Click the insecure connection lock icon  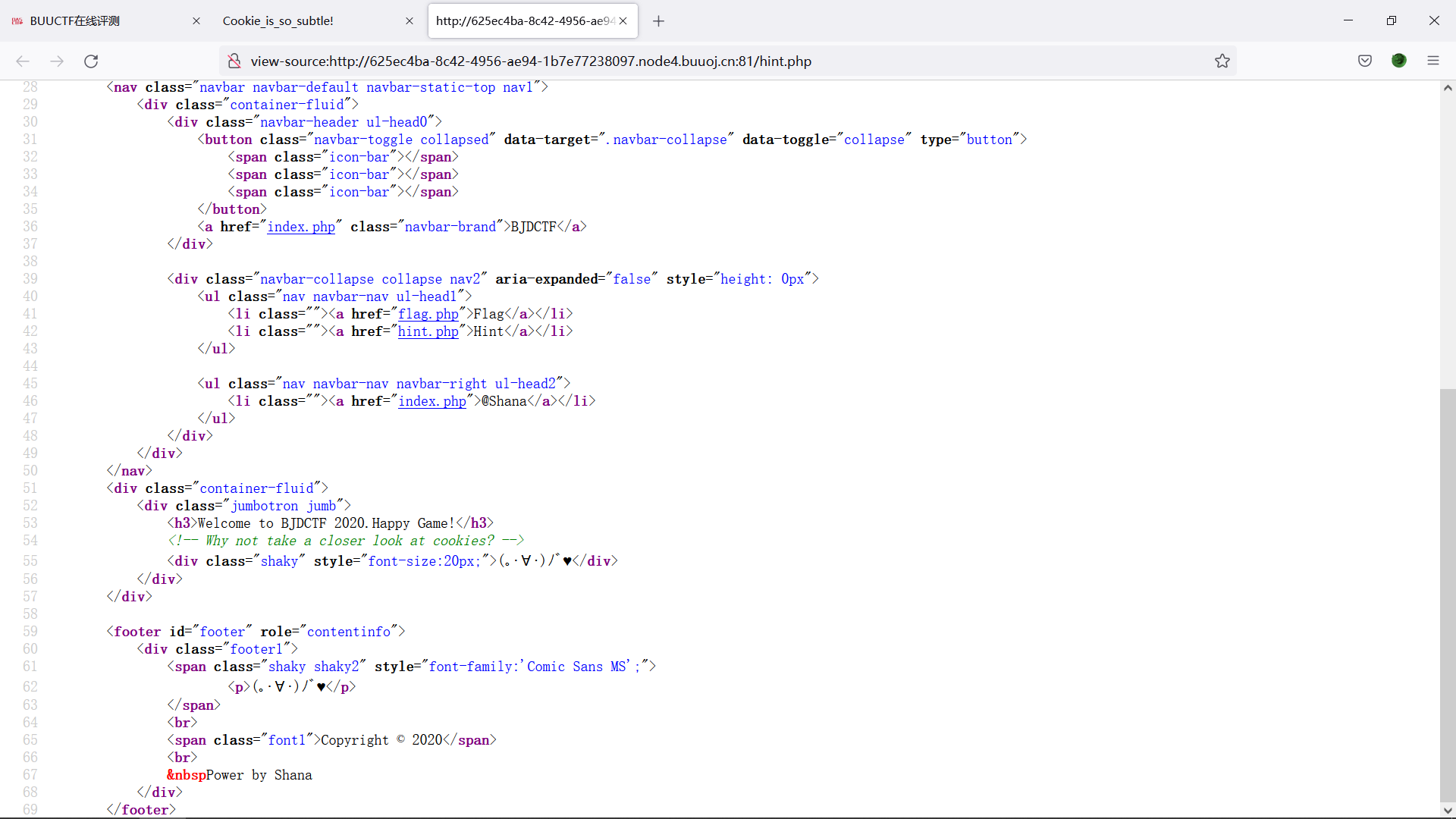point(234,61)
